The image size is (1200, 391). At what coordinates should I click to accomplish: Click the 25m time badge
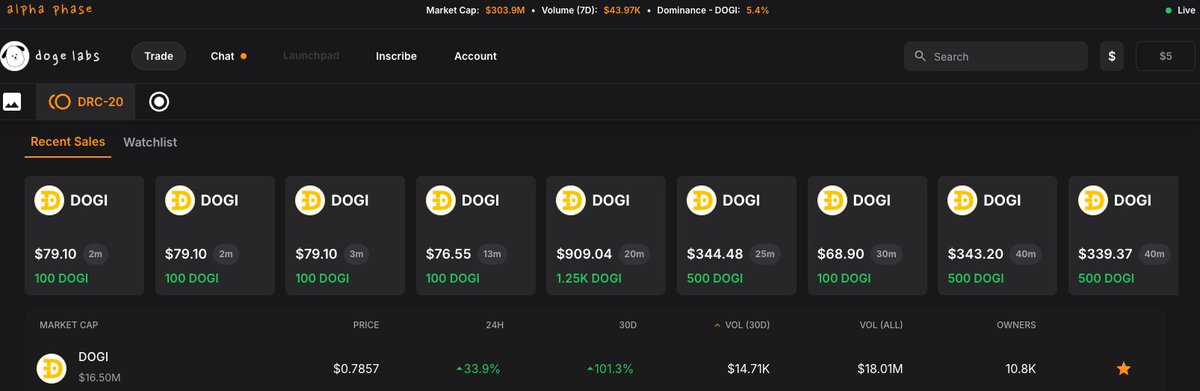point(765,254)
